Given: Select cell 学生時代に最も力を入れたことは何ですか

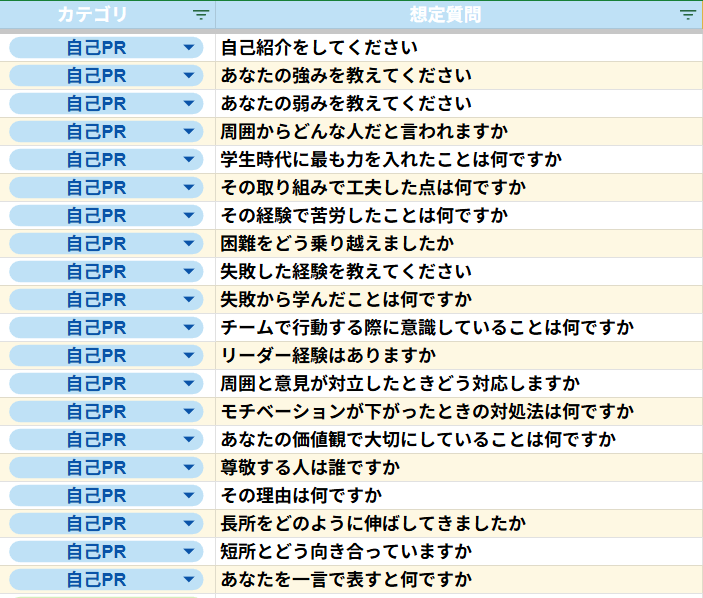Looking at the screenshot, I should (459, 160).
